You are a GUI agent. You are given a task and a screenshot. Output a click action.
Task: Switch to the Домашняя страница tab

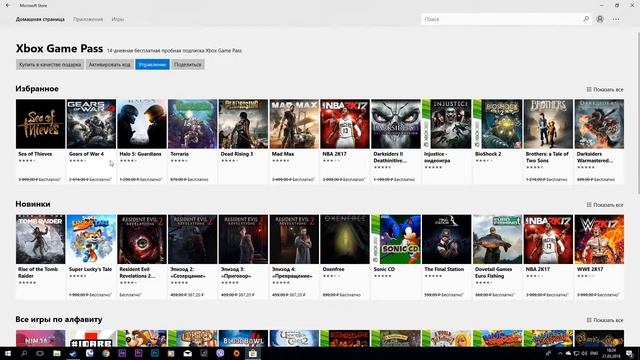pos(40,19)
